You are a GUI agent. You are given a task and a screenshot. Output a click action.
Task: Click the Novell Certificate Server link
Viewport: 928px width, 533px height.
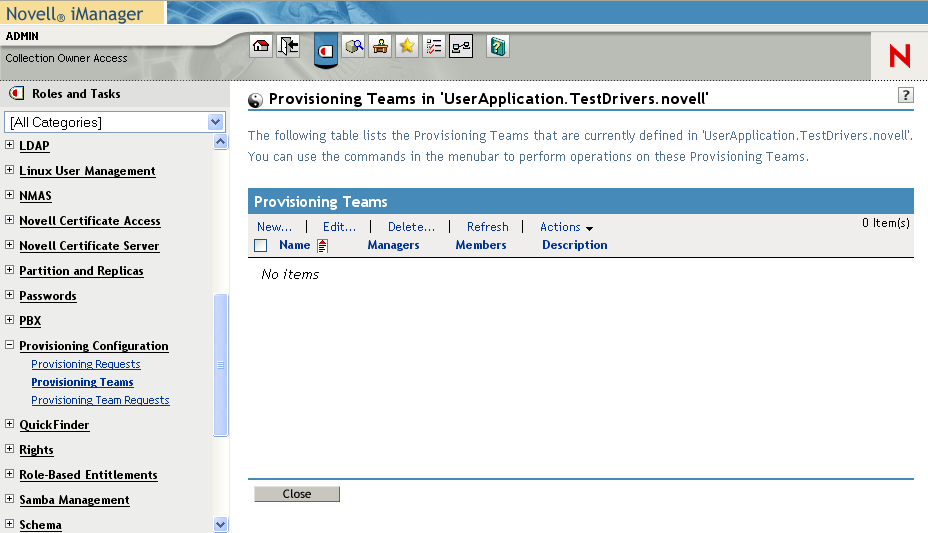[89, 245]
